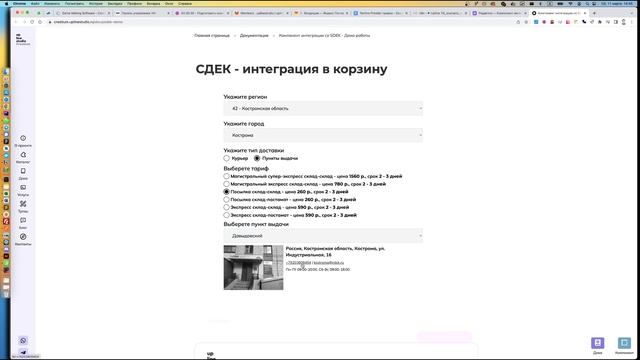Screen dimensions: 640x360
Task: Open Chrome three-dot menu
Action: coord(631,22)
